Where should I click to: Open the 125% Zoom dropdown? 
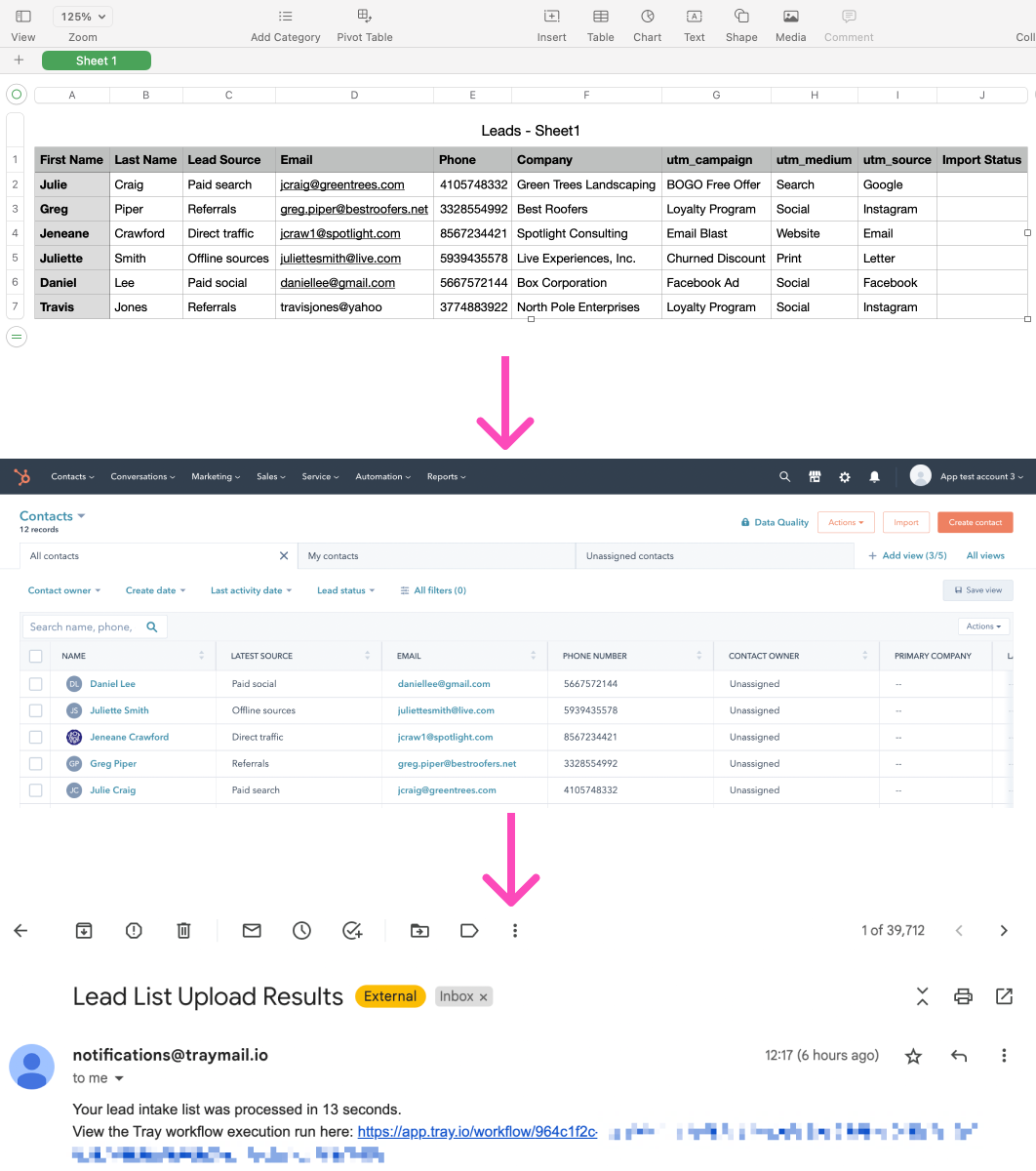[83, 17]
